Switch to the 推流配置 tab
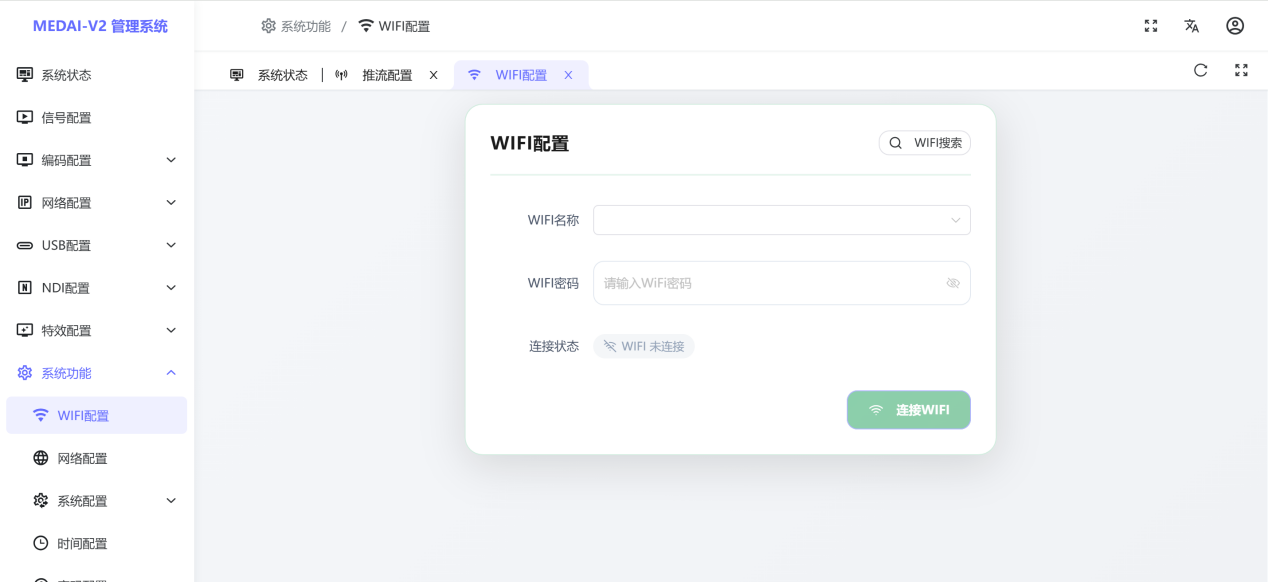The image size is (1268, 582). pyautogui.click(x=387, y=75)
